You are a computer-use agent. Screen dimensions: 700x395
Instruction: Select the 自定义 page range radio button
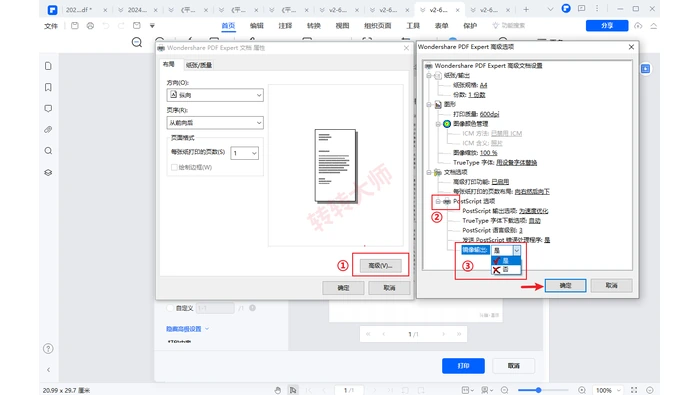tap(170, 308)
